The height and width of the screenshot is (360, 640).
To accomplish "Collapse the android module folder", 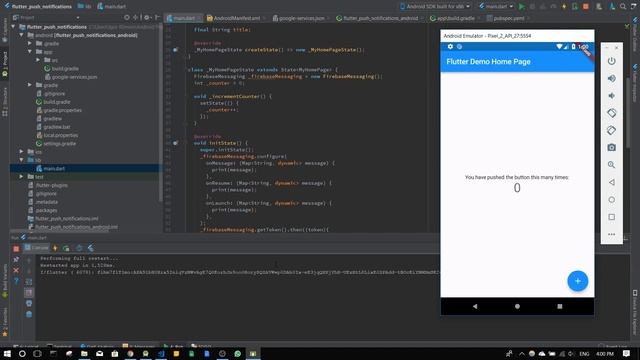I will pyautogui.click(x=22, y=35).
